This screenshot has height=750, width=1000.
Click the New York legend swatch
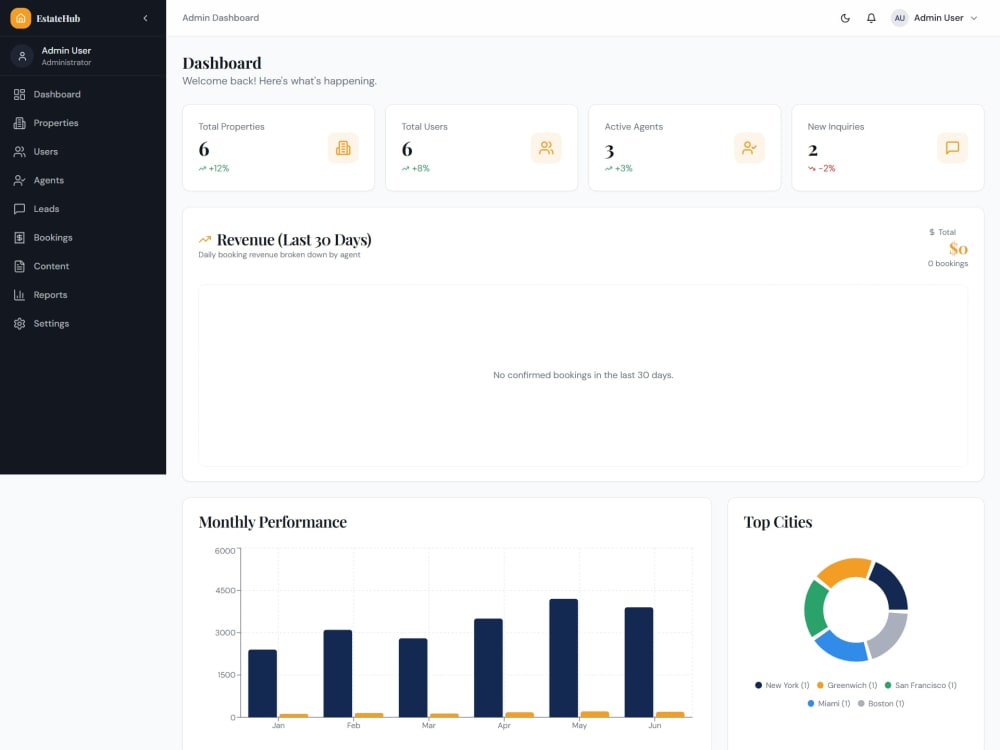tap(758, 686)
